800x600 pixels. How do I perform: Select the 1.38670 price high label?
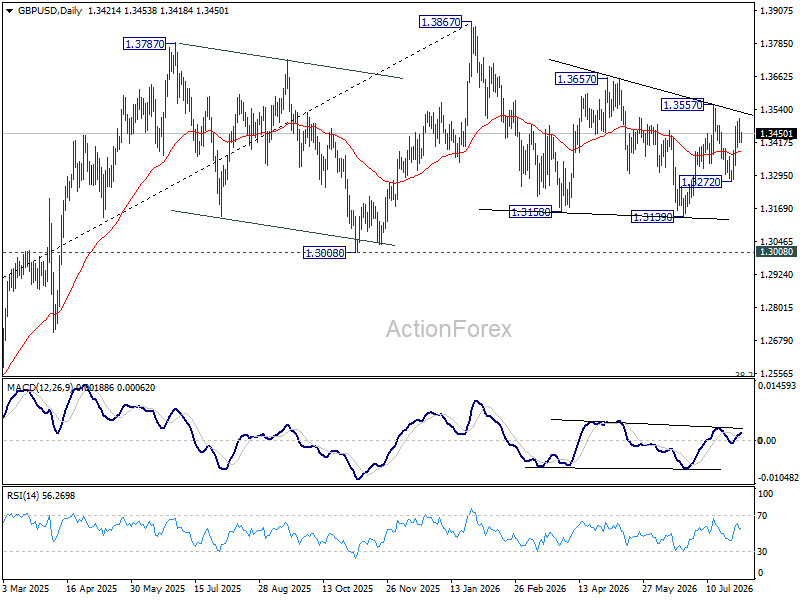pyautogui.click(x=440, y=22)
